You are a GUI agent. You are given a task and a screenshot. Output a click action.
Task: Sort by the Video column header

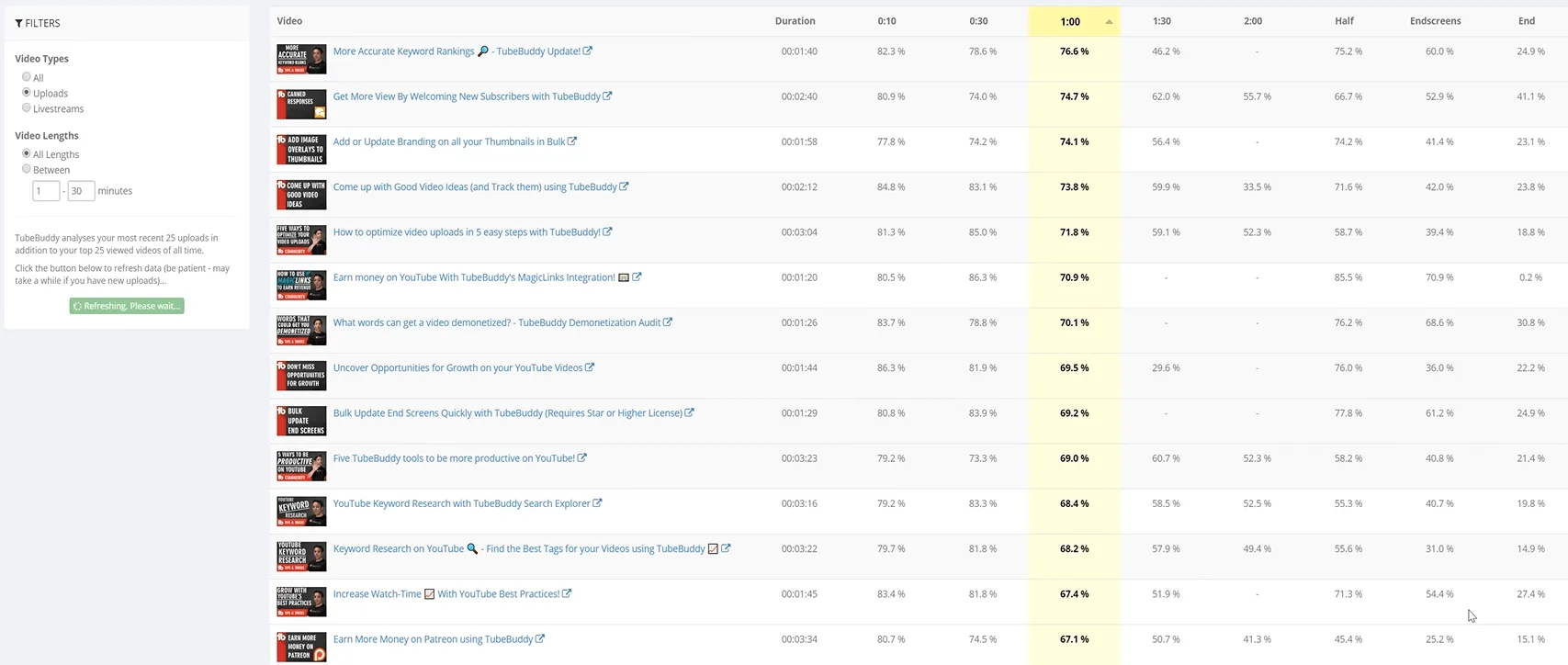click(x=289, y=21)
